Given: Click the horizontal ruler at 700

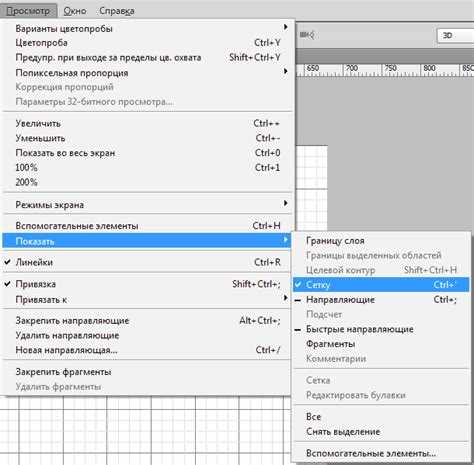Looking at the screenshot, I should (352, 69).
